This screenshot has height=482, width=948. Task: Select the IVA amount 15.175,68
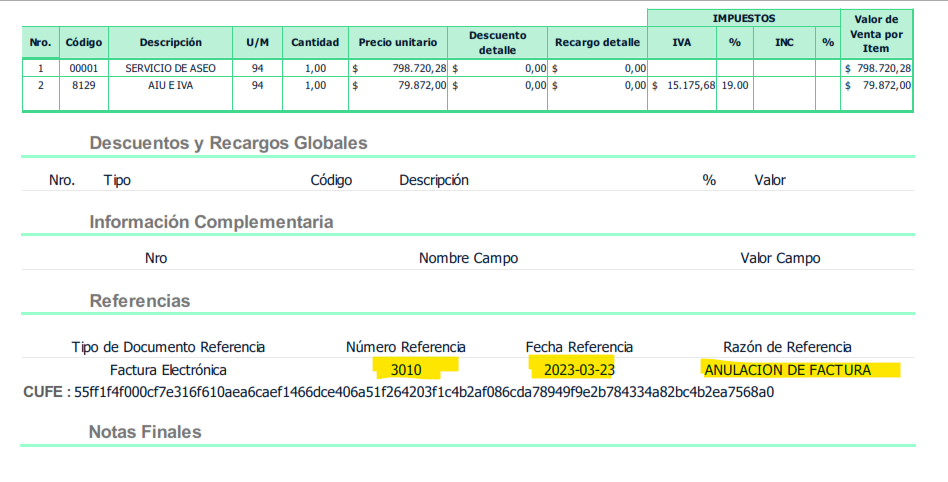point(684,86)
